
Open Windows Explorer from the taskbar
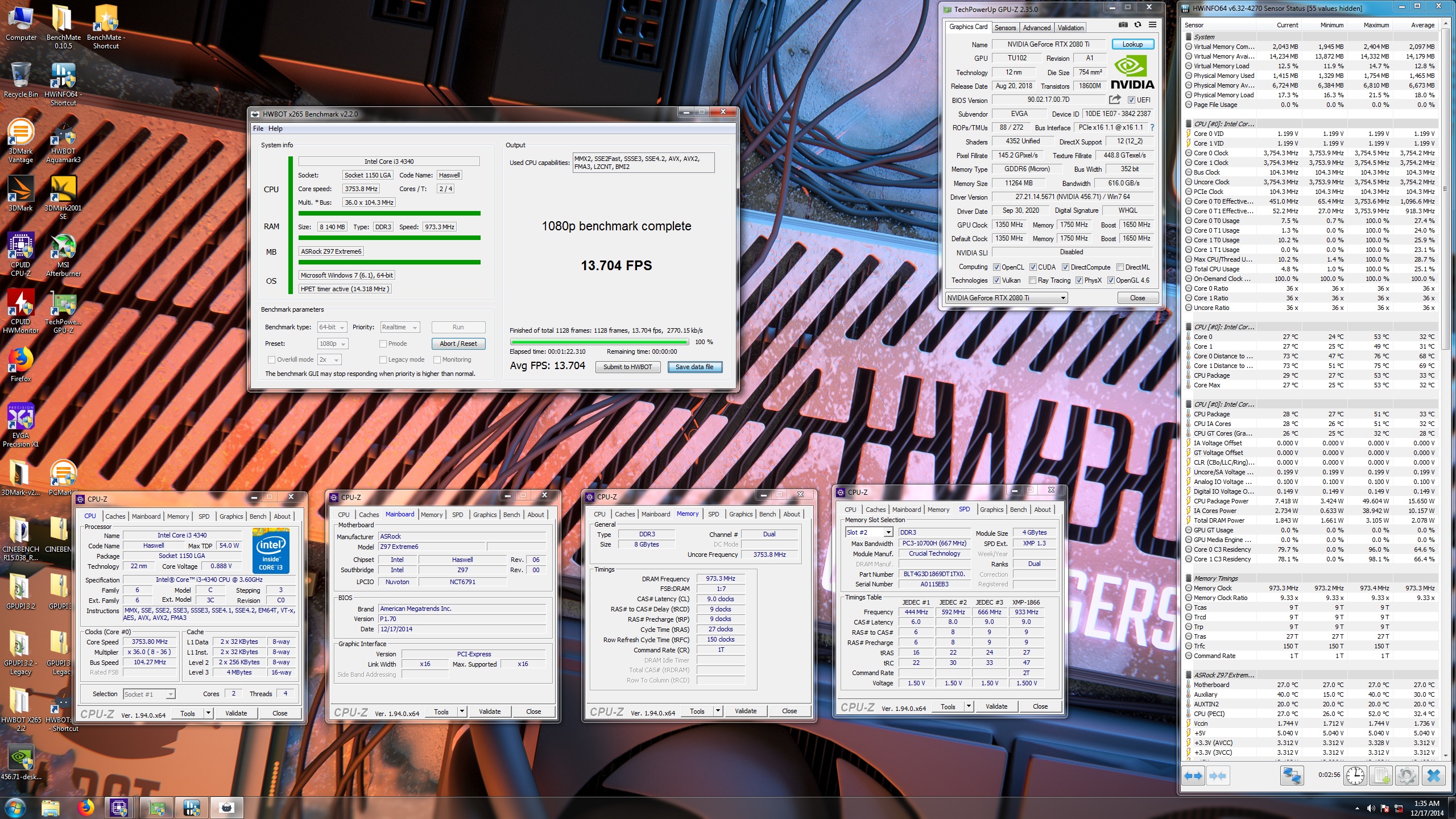50,808
